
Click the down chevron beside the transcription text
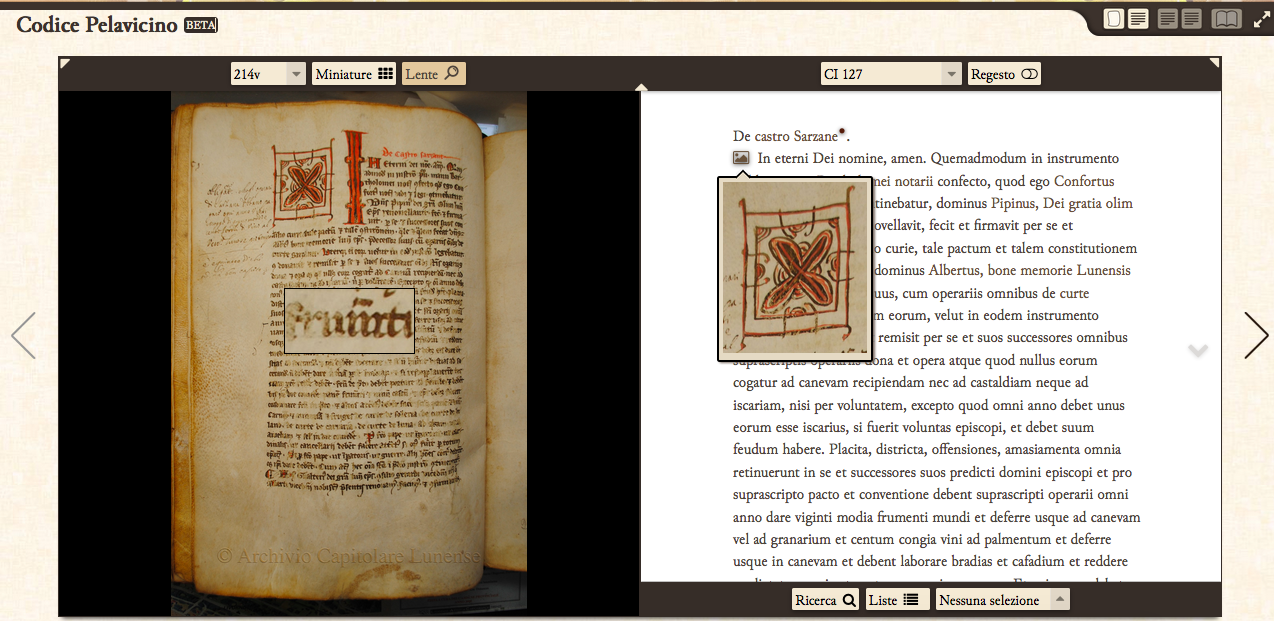click(1198, 350)
